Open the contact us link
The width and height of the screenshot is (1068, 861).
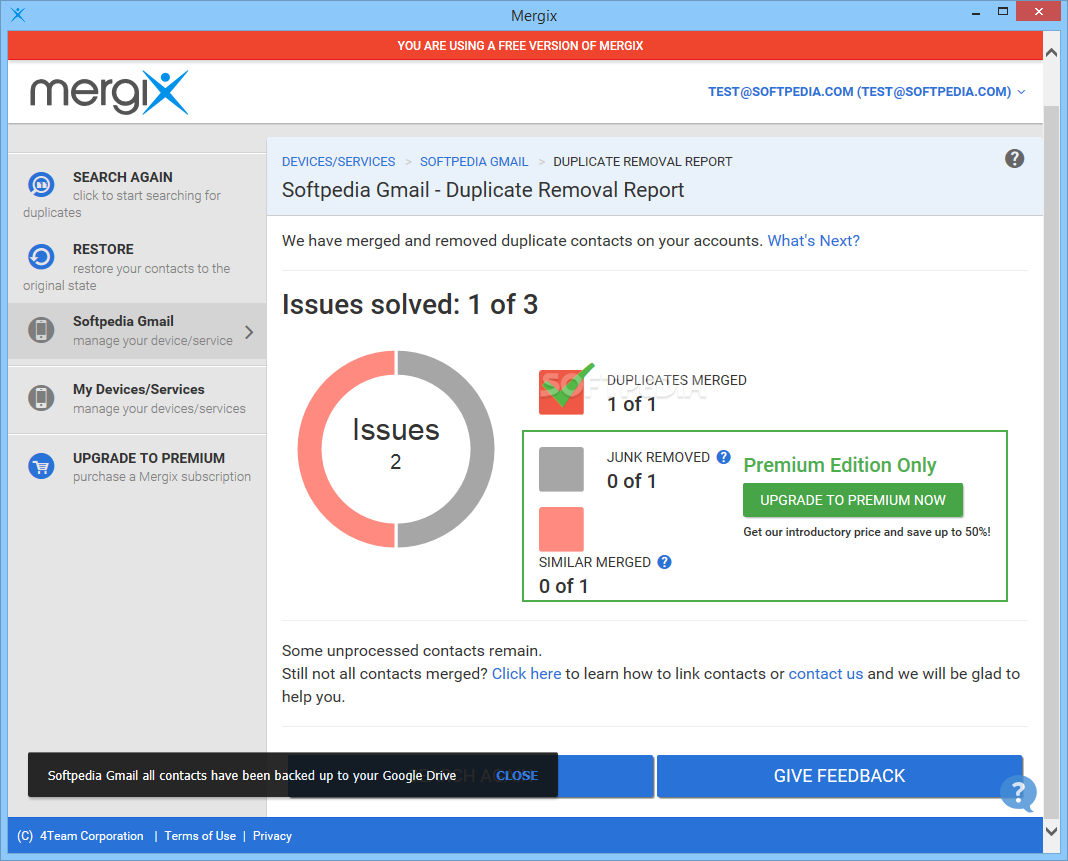[x=826, y=674]
